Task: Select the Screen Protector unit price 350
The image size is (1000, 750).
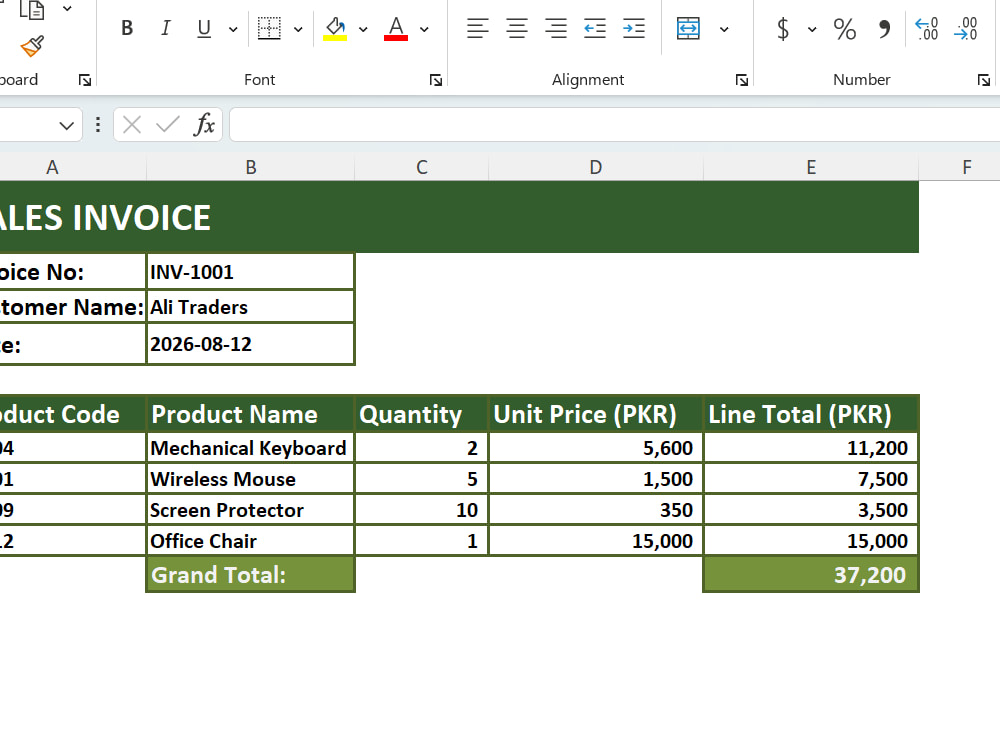Action: coord(596,510)
